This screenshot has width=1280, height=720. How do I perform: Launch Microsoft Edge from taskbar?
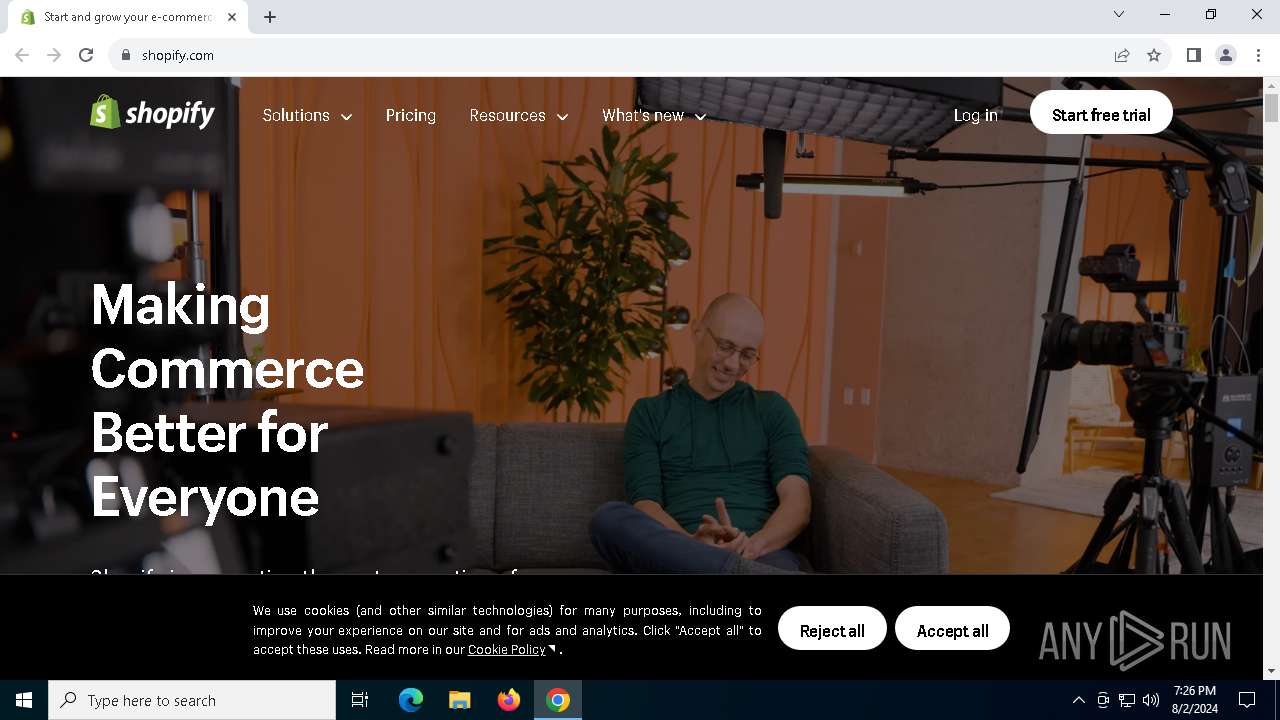click(411, 700)
